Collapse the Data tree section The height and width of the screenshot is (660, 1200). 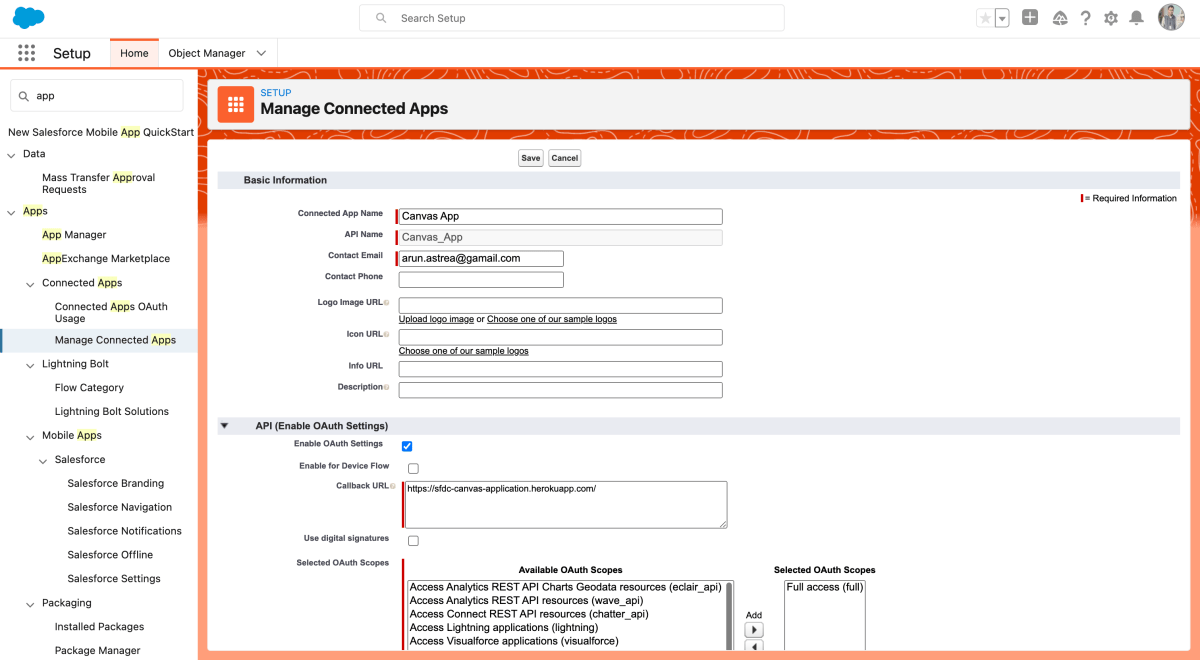(x=11, y=154)
